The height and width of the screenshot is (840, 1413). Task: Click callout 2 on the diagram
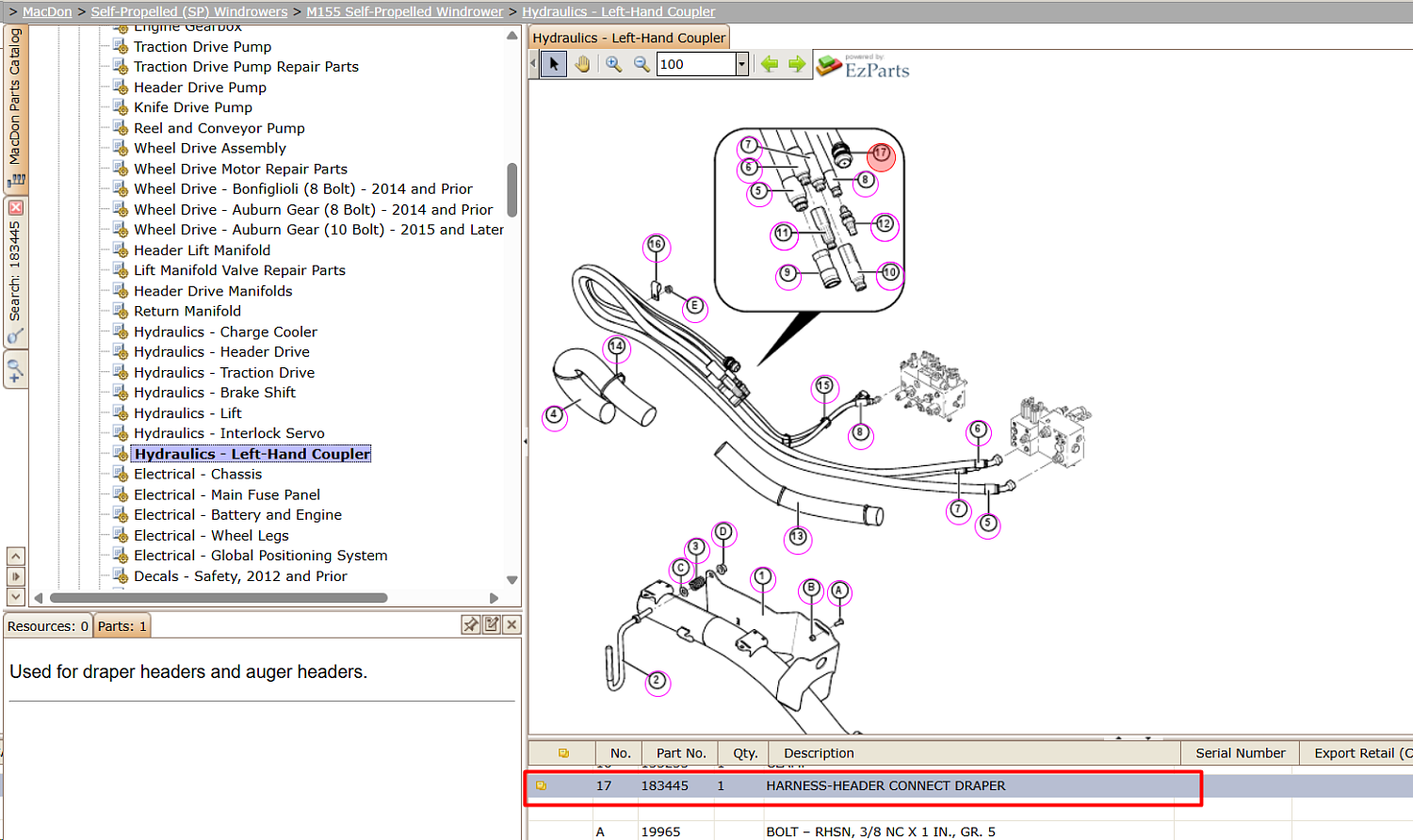click(658, 681)
